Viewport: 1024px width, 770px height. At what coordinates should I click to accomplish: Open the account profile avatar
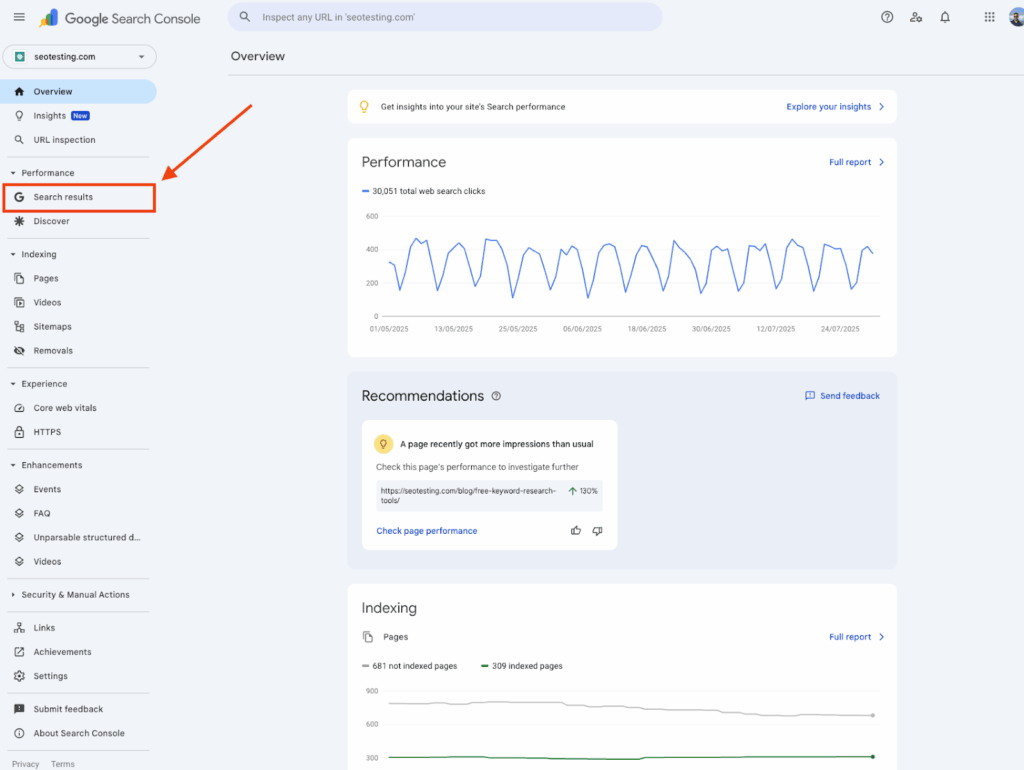tap(1016, 18)
